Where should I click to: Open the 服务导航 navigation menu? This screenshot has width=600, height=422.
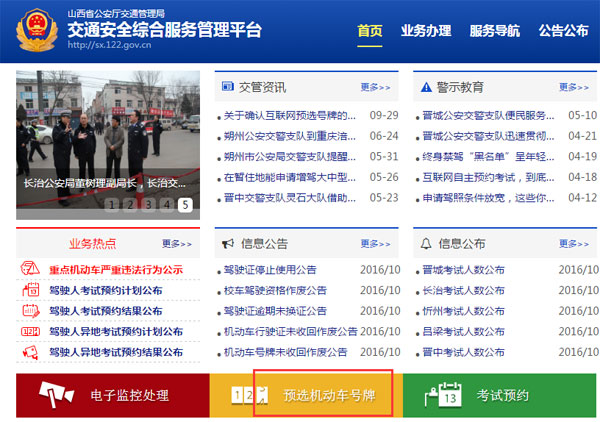click(x=495, y=31)
